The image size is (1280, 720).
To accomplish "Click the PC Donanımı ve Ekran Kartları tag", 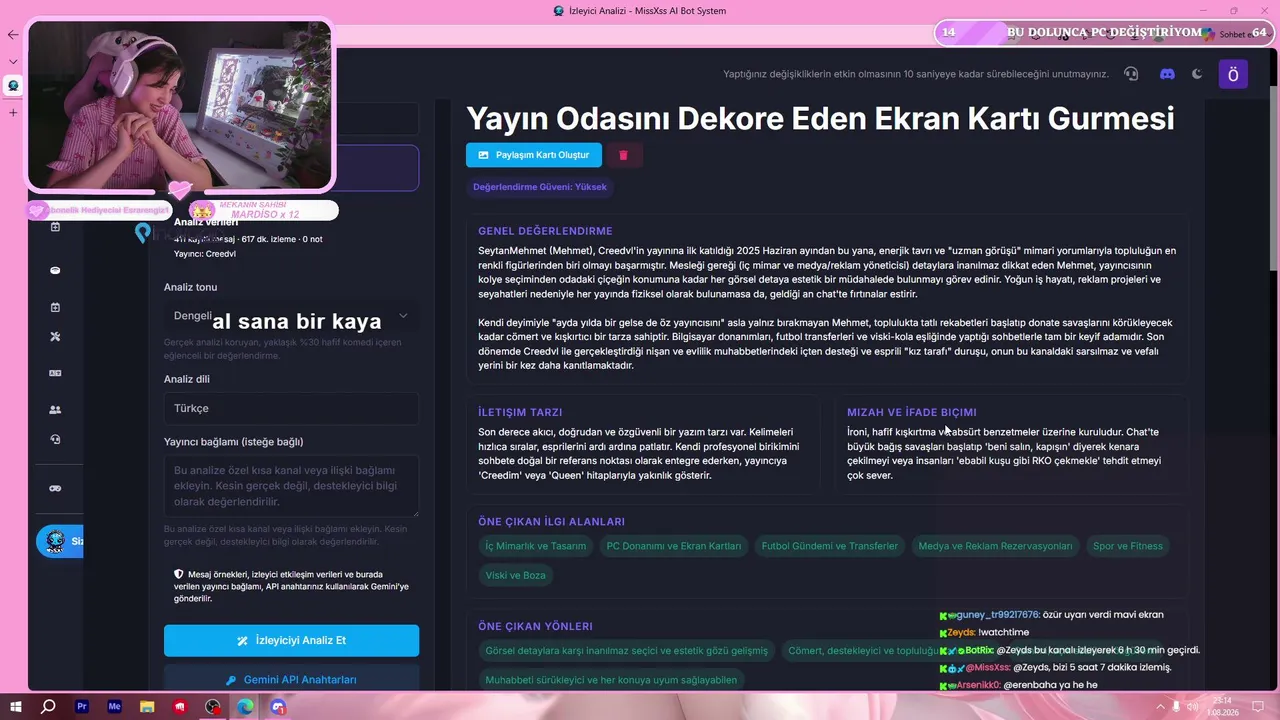I will [x=674, y=546].
